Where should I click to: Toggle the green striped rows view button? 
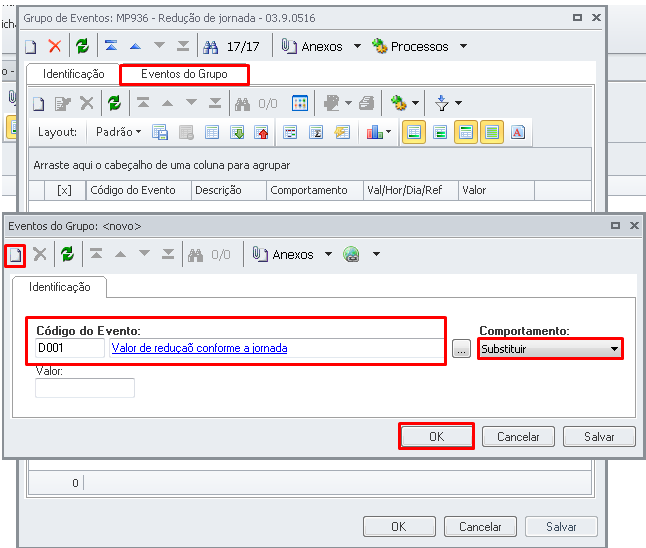[x=492, y=132]
